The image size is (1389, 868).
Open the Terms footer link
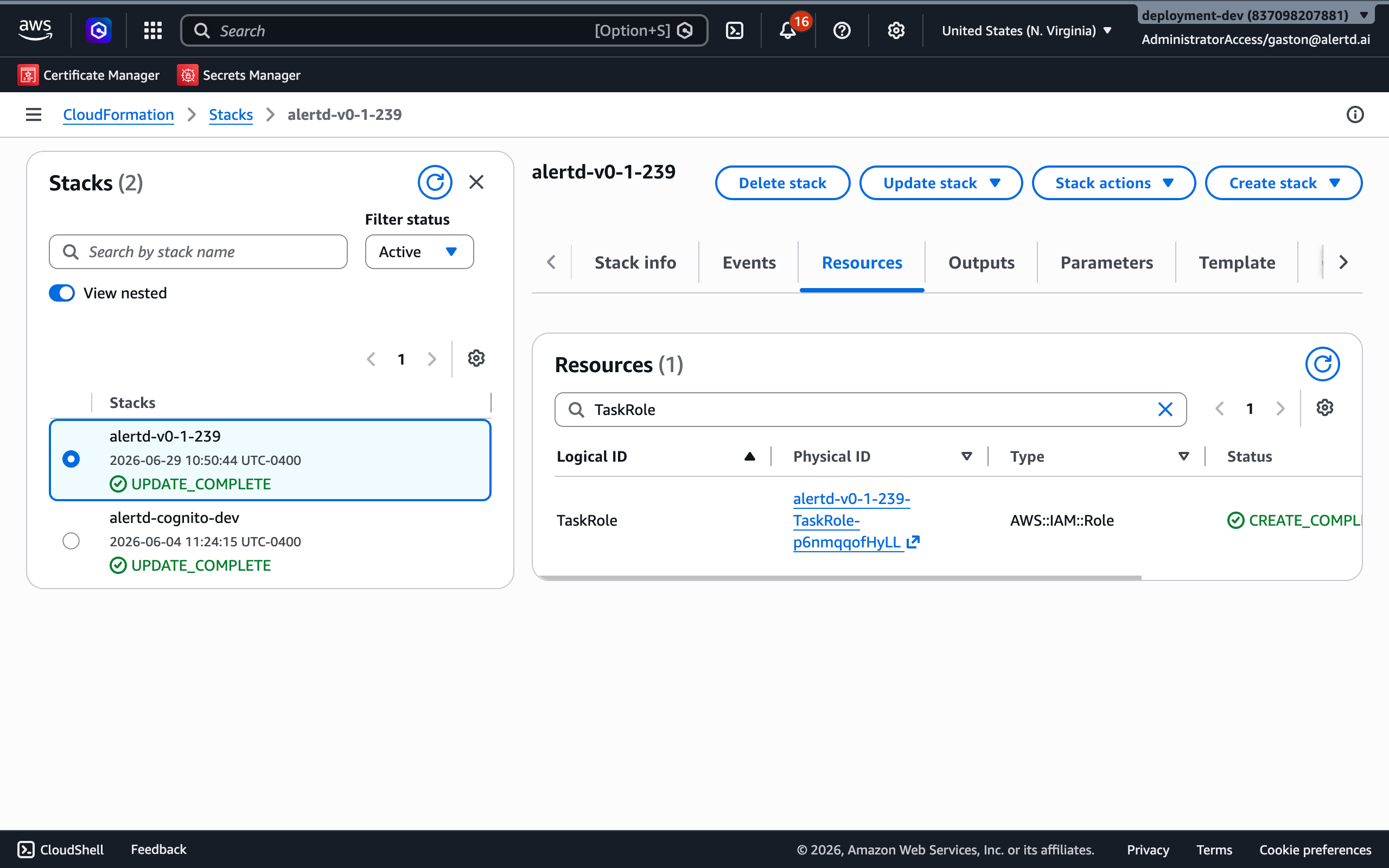(1214, 850)
